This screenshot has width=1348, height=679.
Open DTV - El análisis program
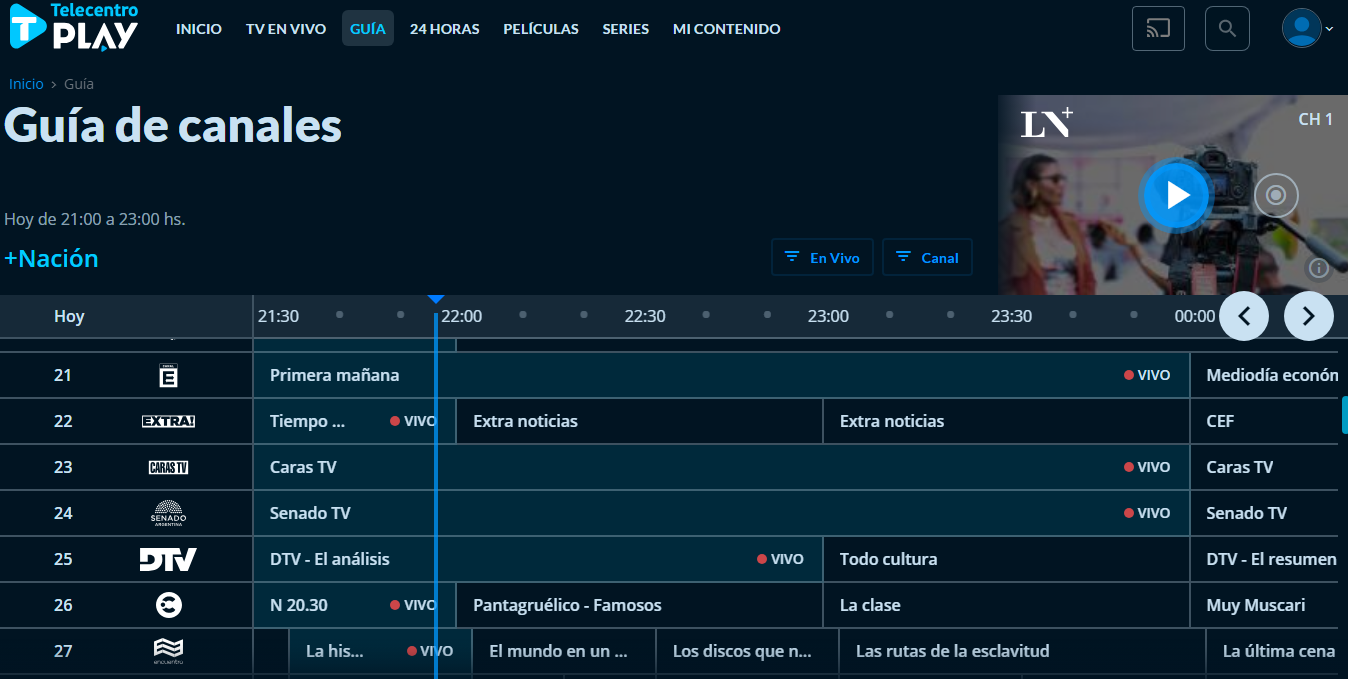click(538, 560)
